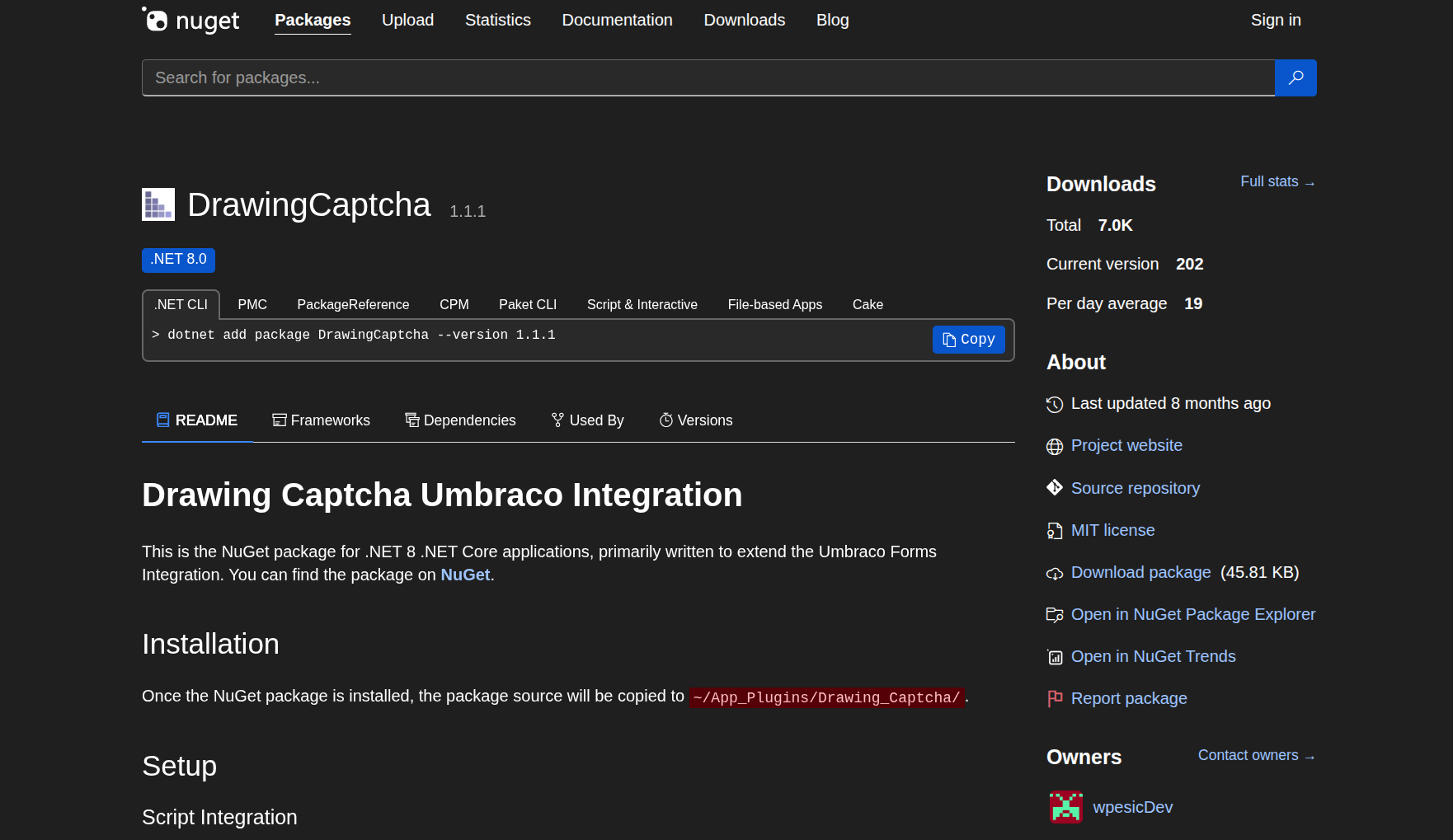Open the Blog nav item
This screenshot has width=1453, height=840.
coord(833,20)
